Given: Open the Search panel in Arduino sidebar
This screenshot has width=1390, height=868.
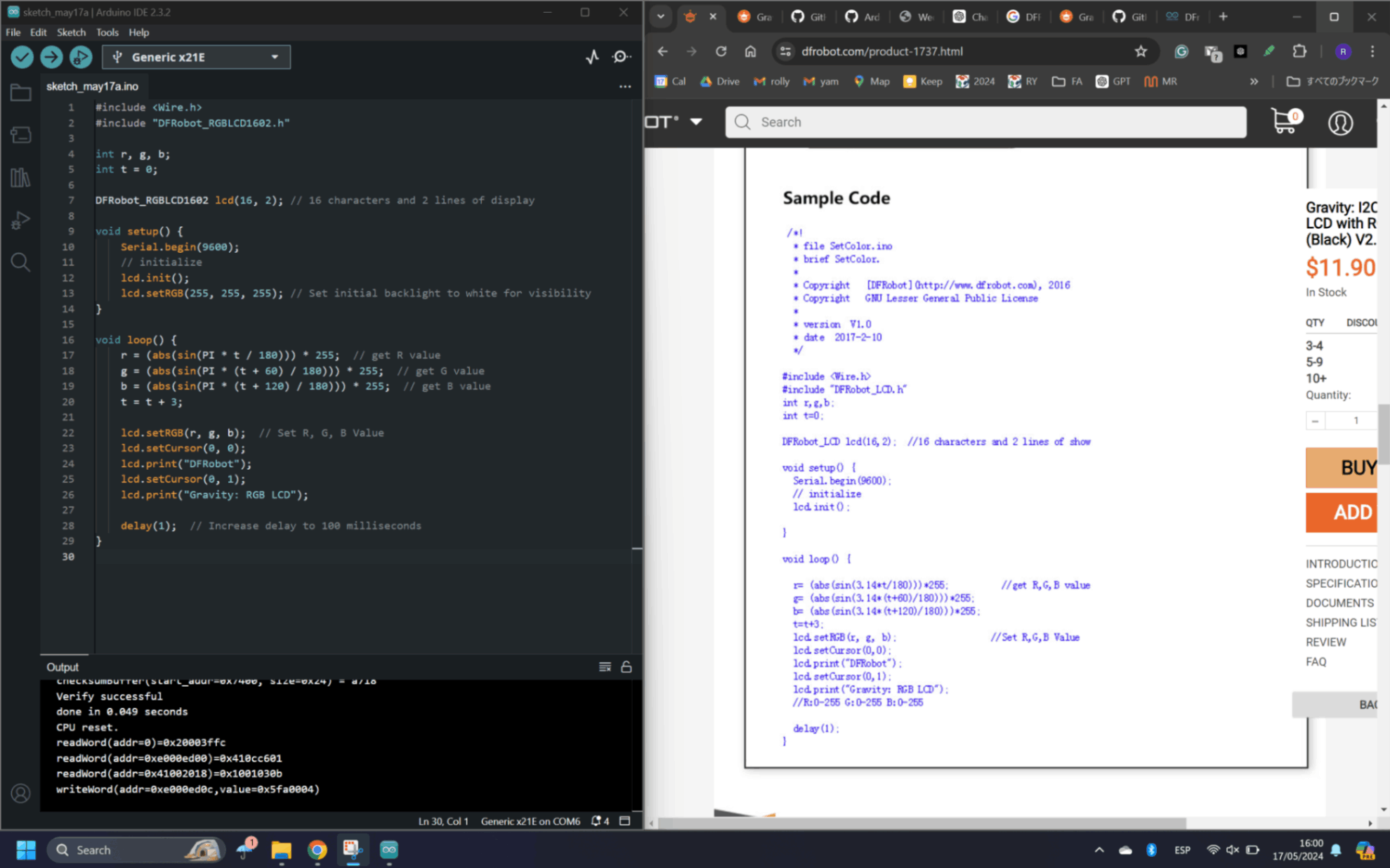Looking at the screenshot, I should 20,262.
